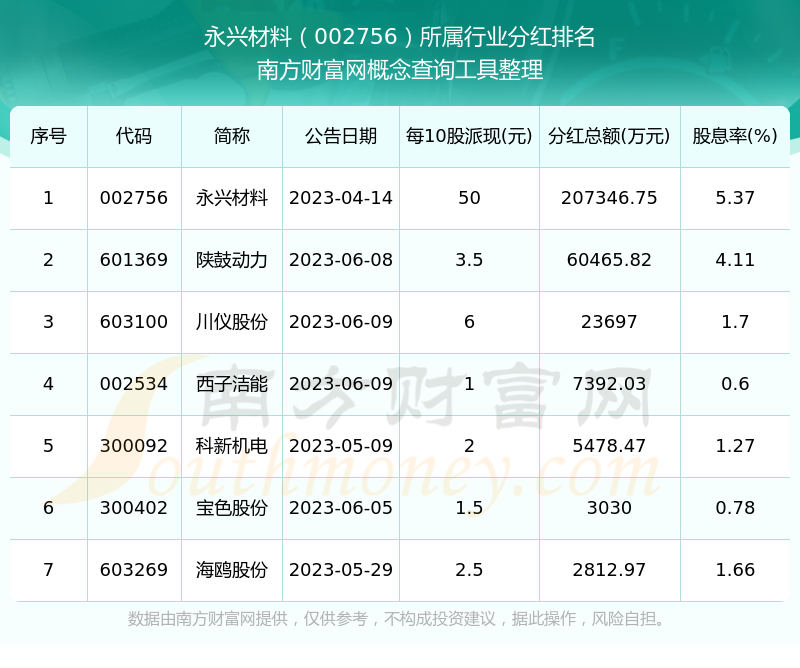The height and width of the screenshot is (668, 800).
Task: Click dividend total 3030
Action: pyautogui.click(x=609, y=508)
